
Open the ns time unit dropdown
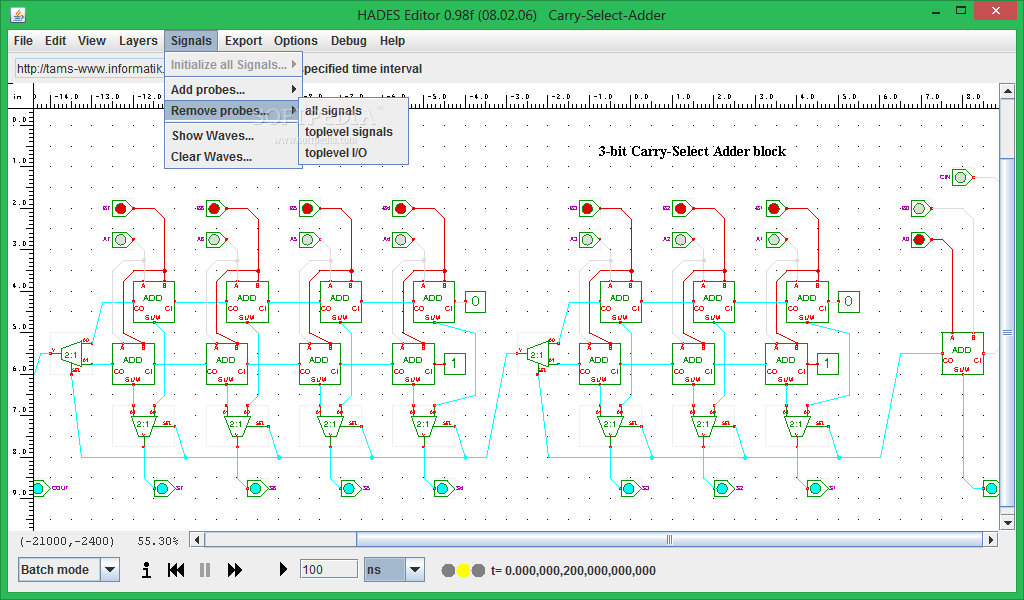[415, 570]
